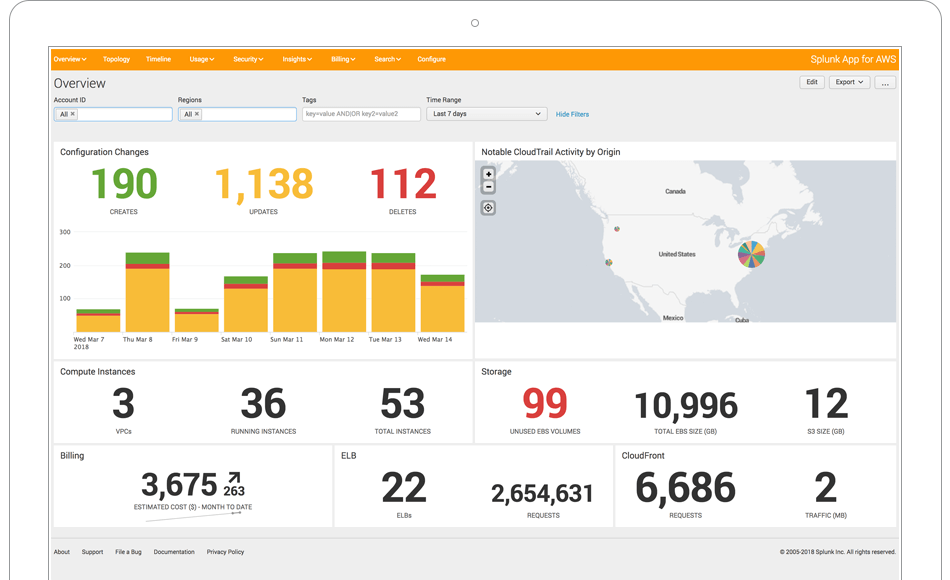Click the 53 Total Instances value
This screenshot has height=580, width=950.
[403, 404]
